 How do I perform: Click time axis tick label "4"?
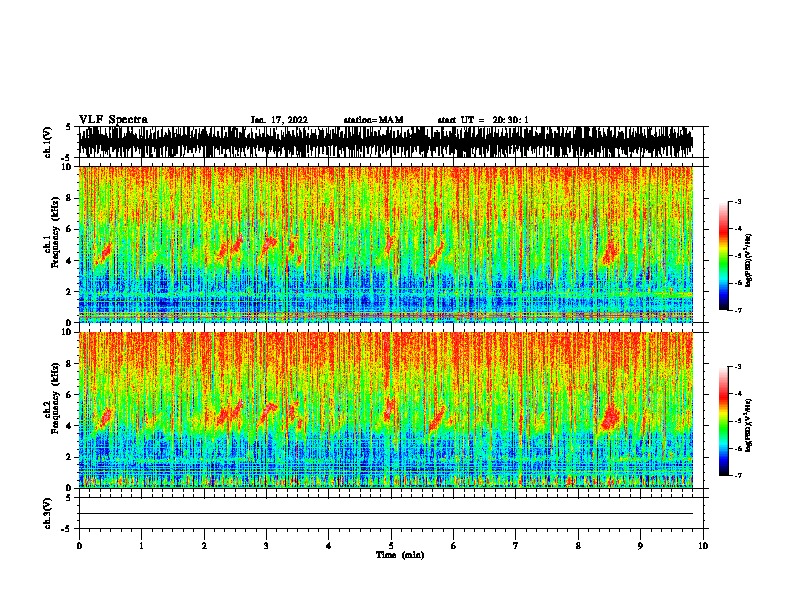click(329, 546)
